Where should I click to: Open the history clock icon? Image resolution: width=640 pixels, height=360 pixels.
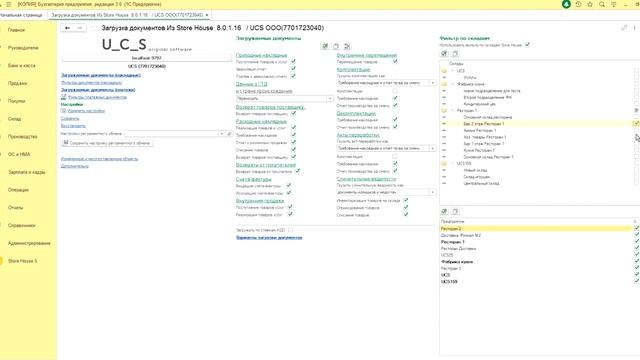coord(578,4)
